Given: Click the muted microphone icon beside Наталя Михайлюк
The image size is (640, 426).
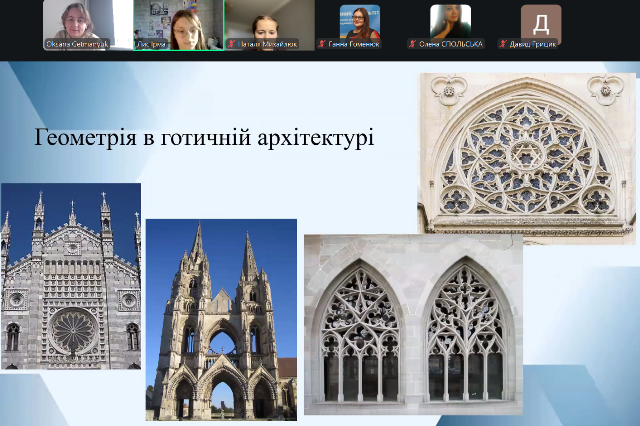Looking at the screenshot, I should coord(231,44).
